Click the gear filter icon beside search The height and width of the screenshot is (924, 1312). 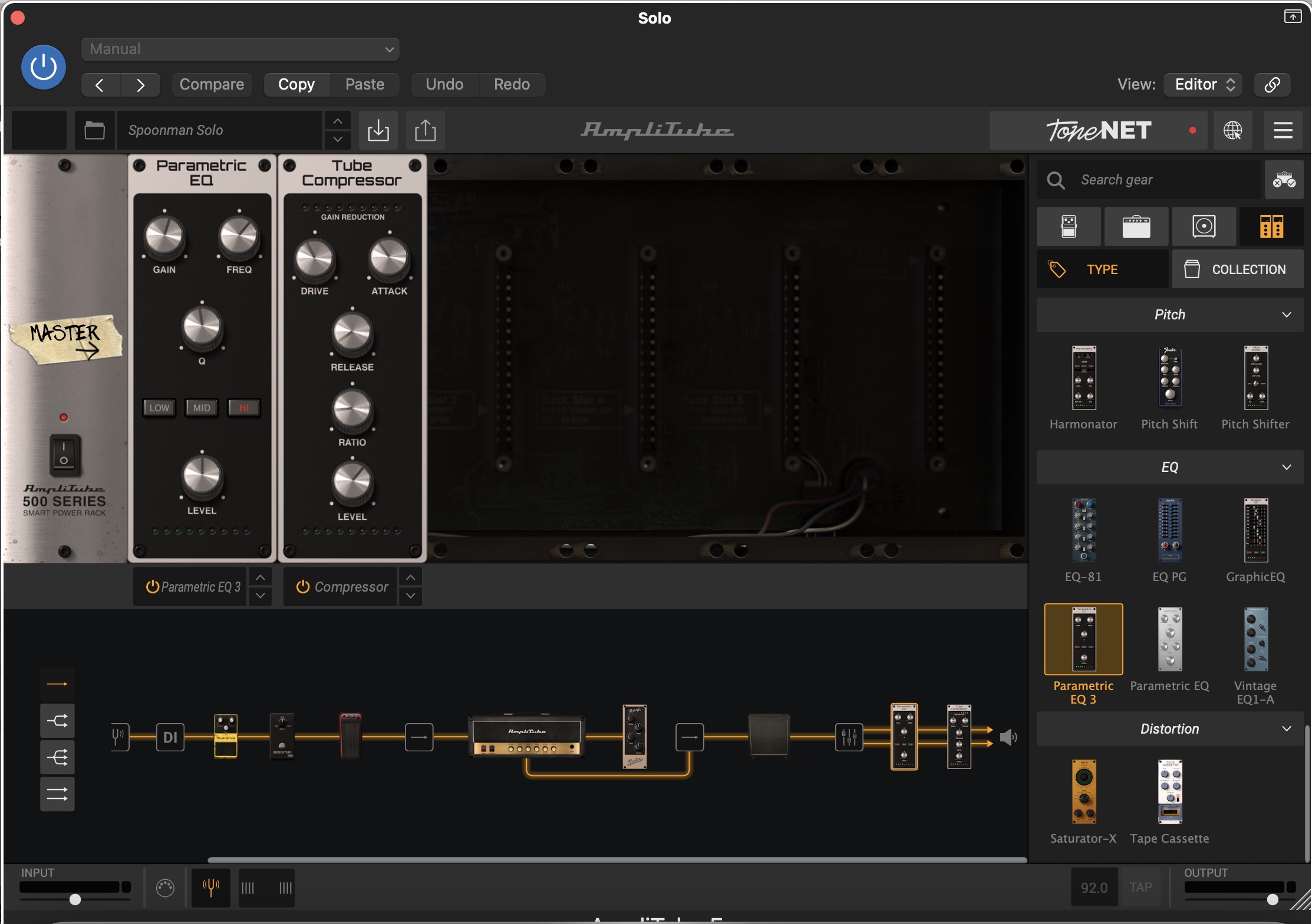tap(1284, 180)
